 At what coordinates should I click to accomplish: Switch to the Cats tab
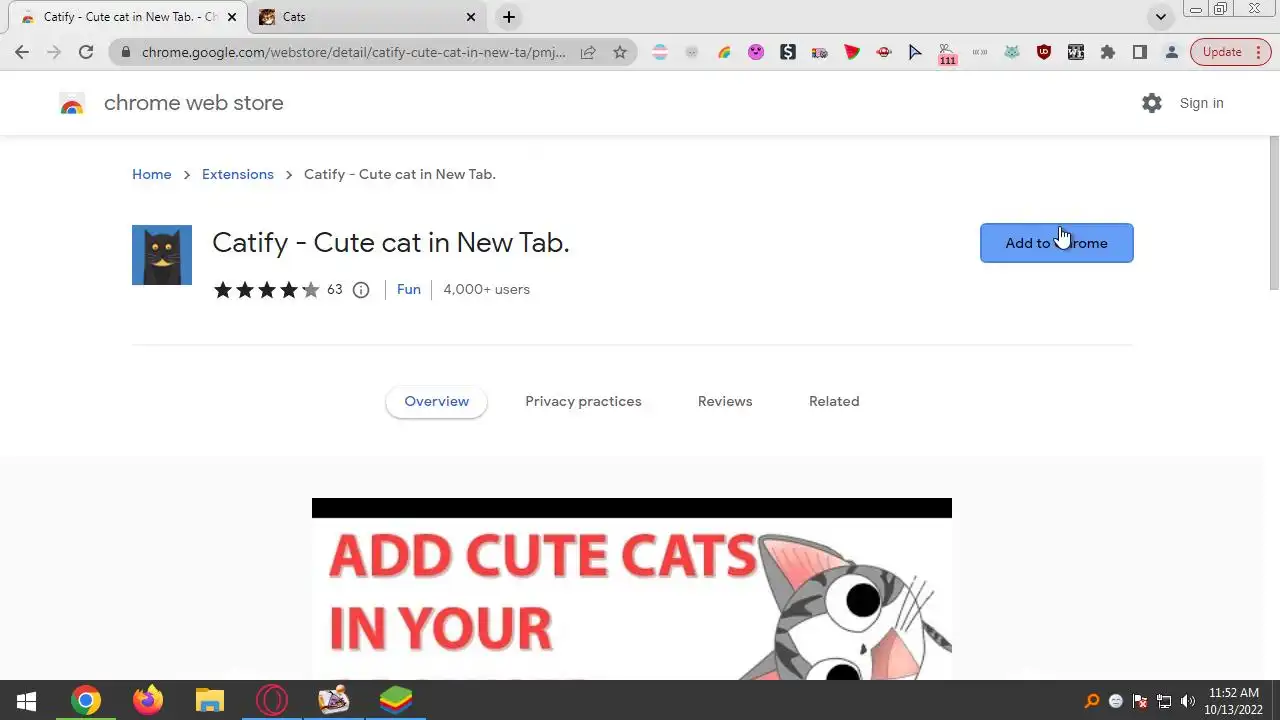[x=367, y=17]
